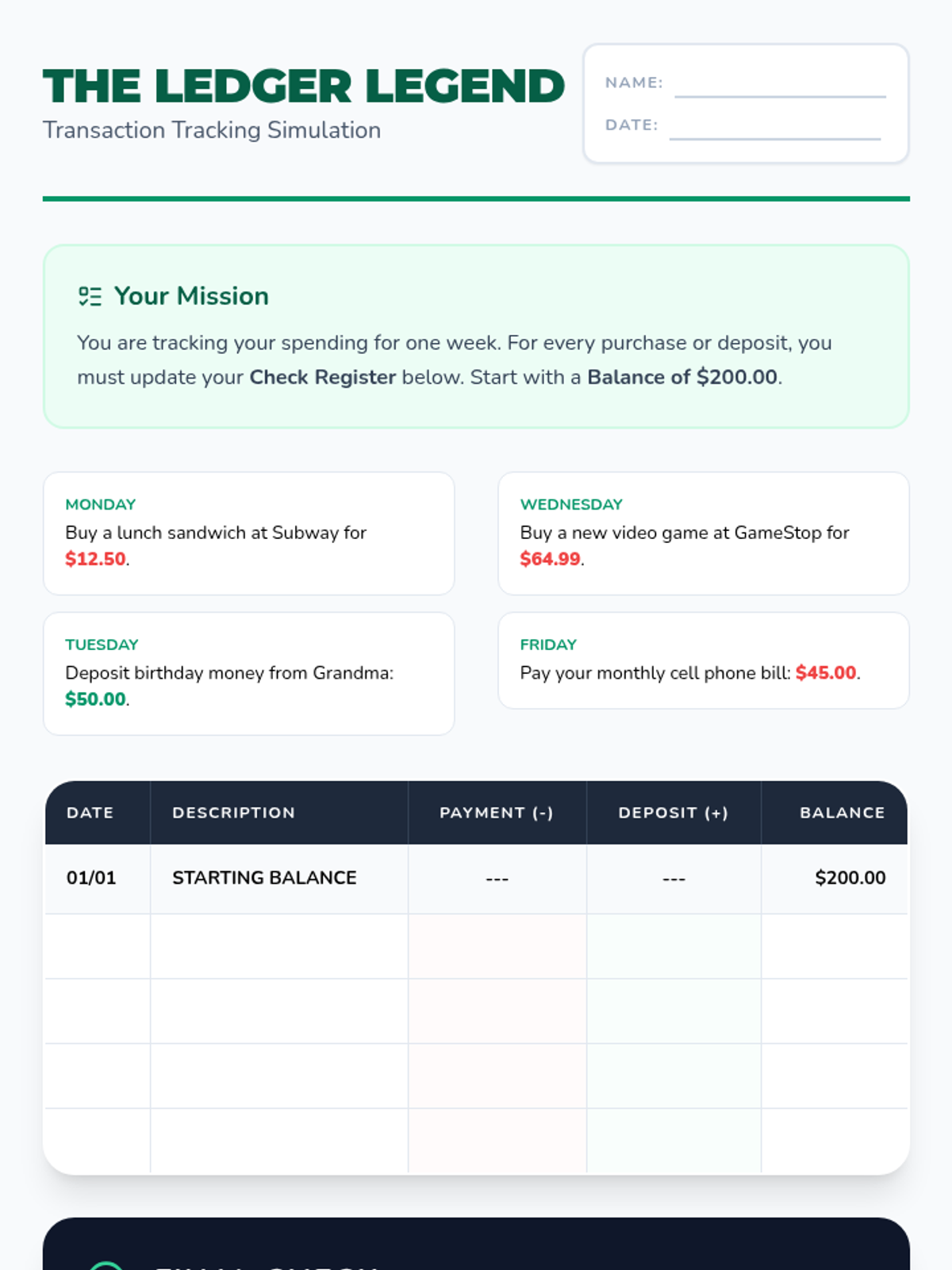Click first empty row's Payment cell
The width and height of the screenshot is (952, 1270).
pos(497,946)
